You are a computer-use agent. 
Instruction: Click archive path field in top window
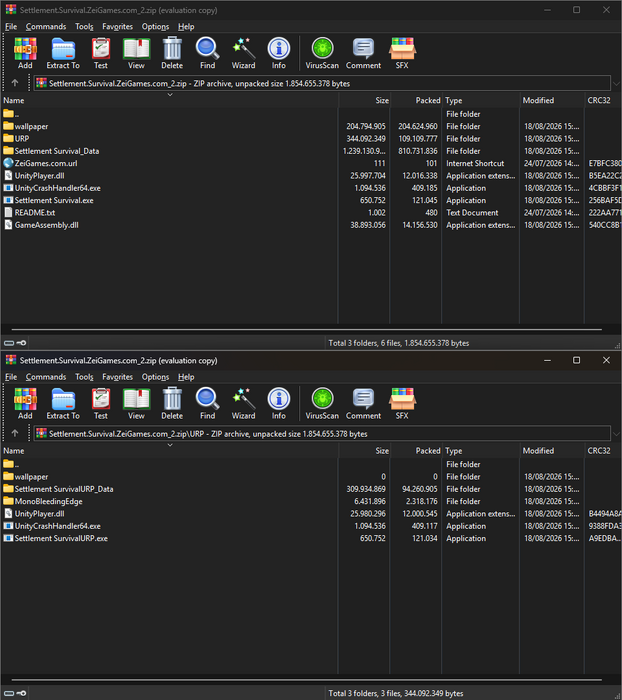322,83
